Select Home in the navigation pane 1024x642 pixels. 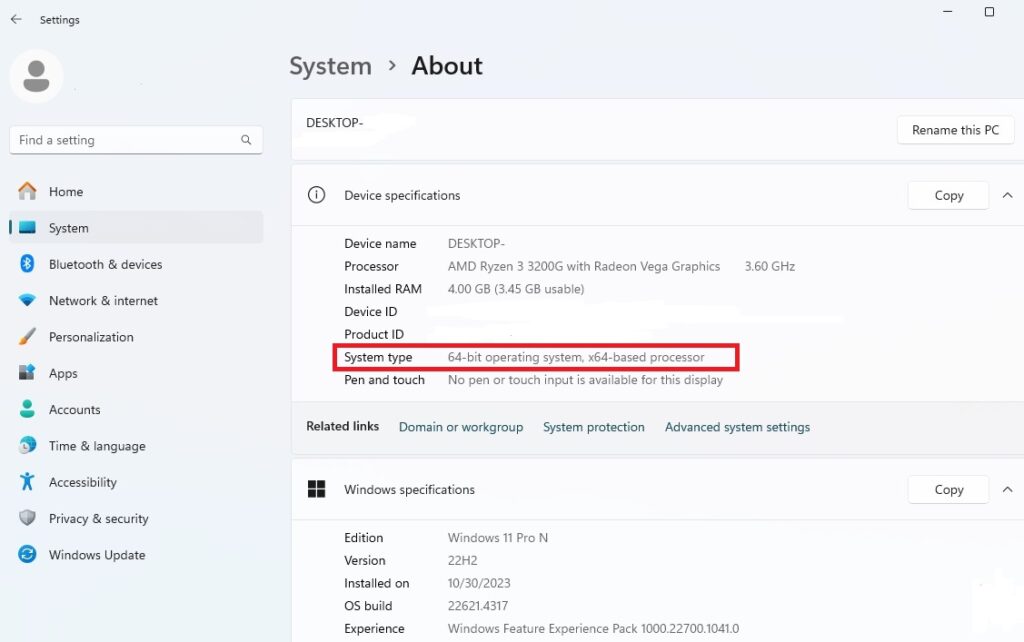66,191
